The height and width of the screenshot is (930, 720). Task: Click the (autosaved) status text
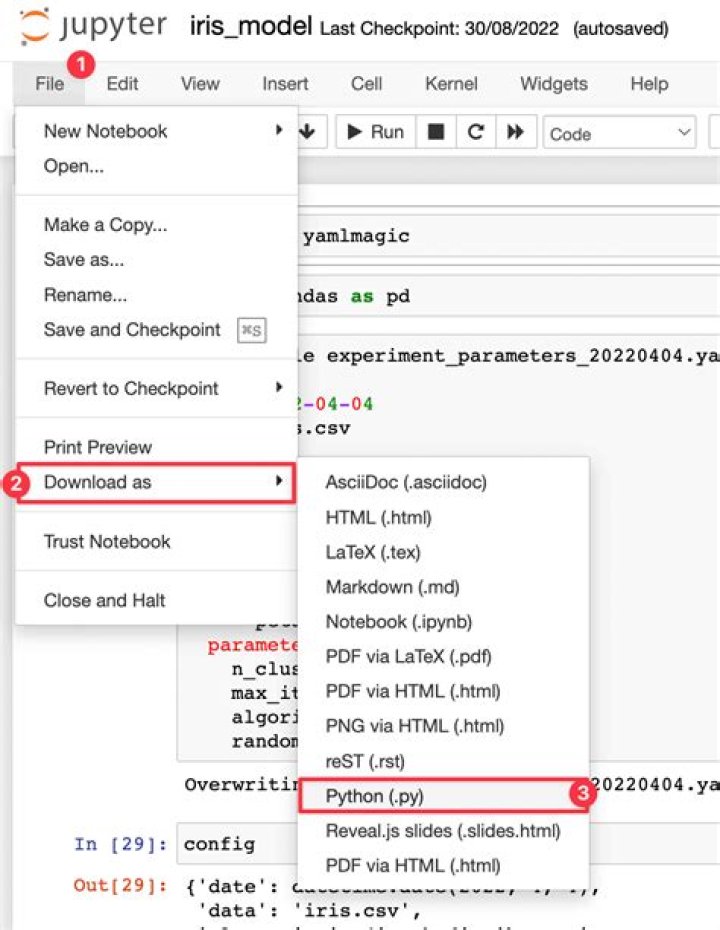click(621, 28)
